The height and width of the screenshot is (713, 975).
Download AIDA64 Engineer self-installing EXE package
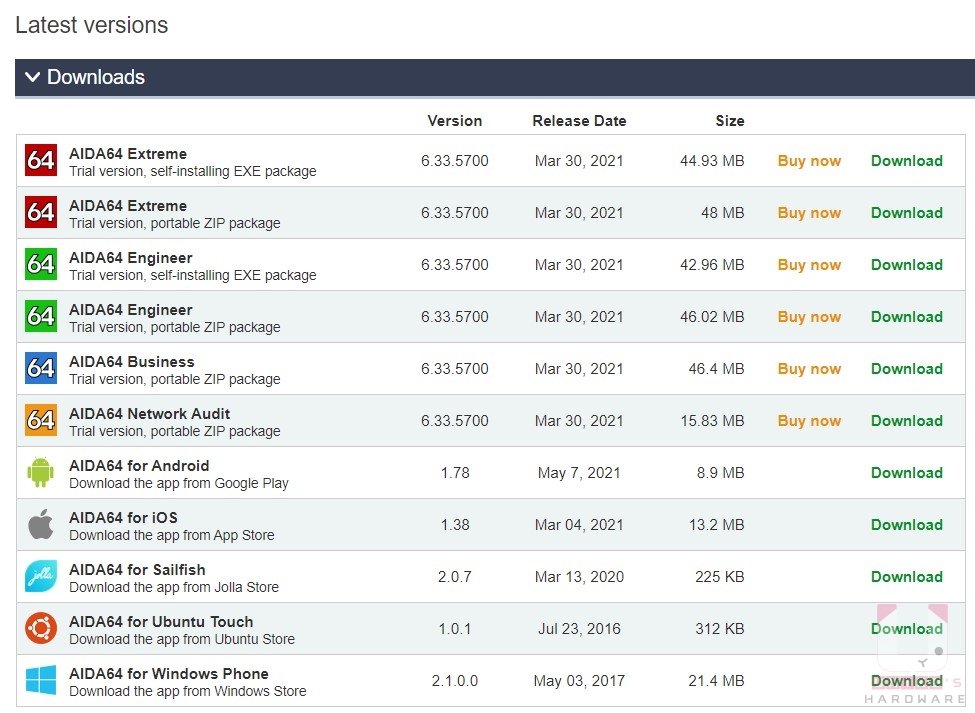[x=907, y=265]
